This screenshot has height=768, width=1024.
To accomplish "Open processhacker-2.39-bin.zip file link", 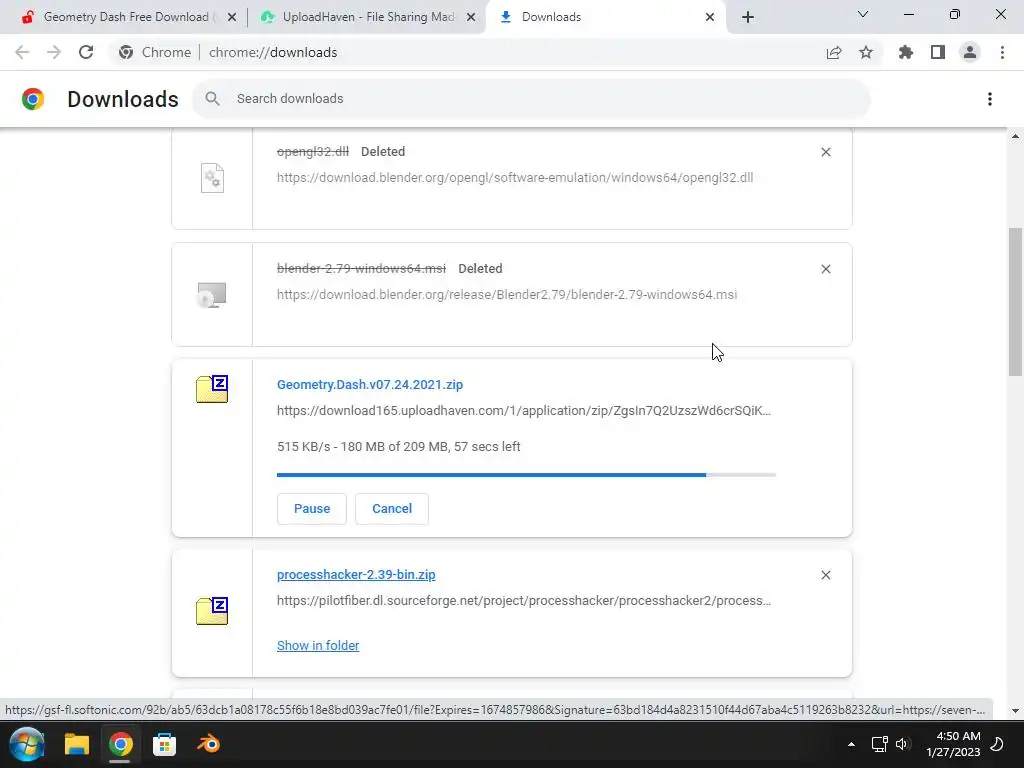I will 356,575.
